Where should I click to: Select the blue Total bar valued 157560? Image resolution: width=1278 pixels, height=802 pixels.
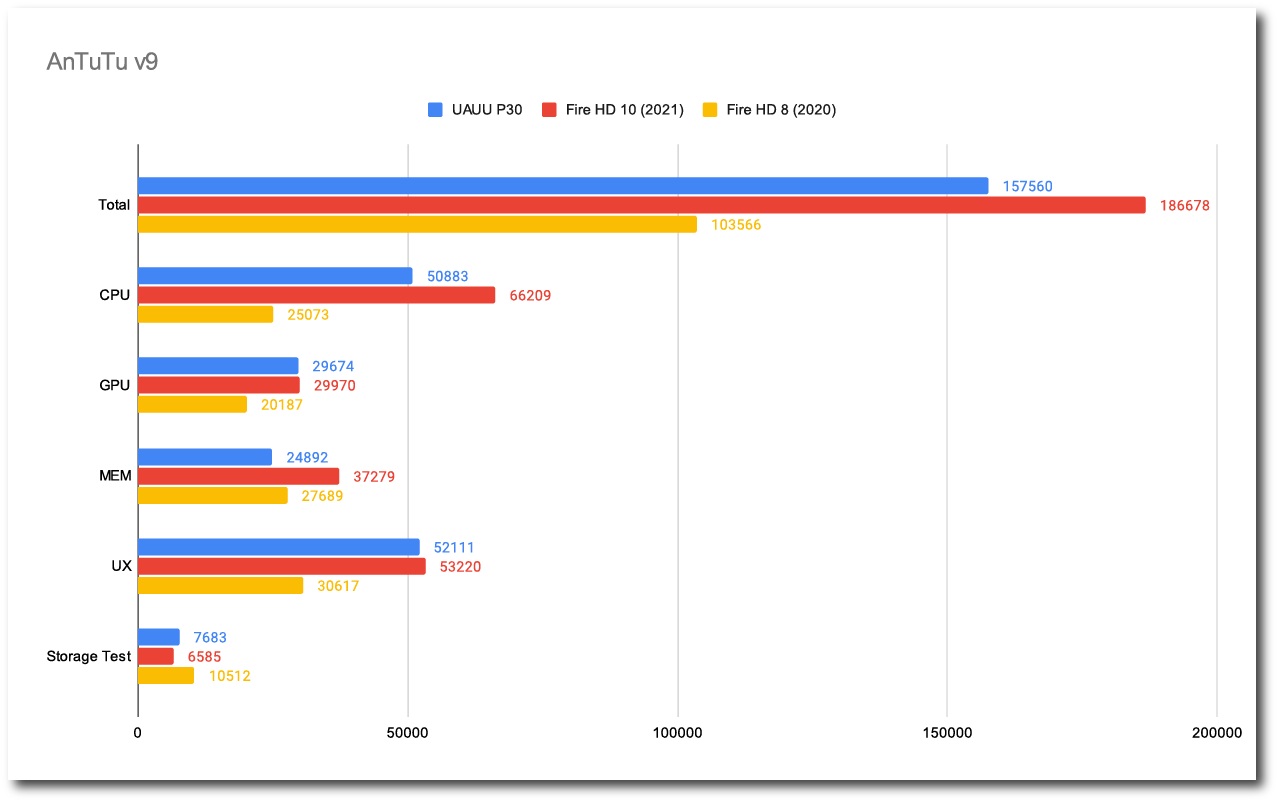click(562, 186)
